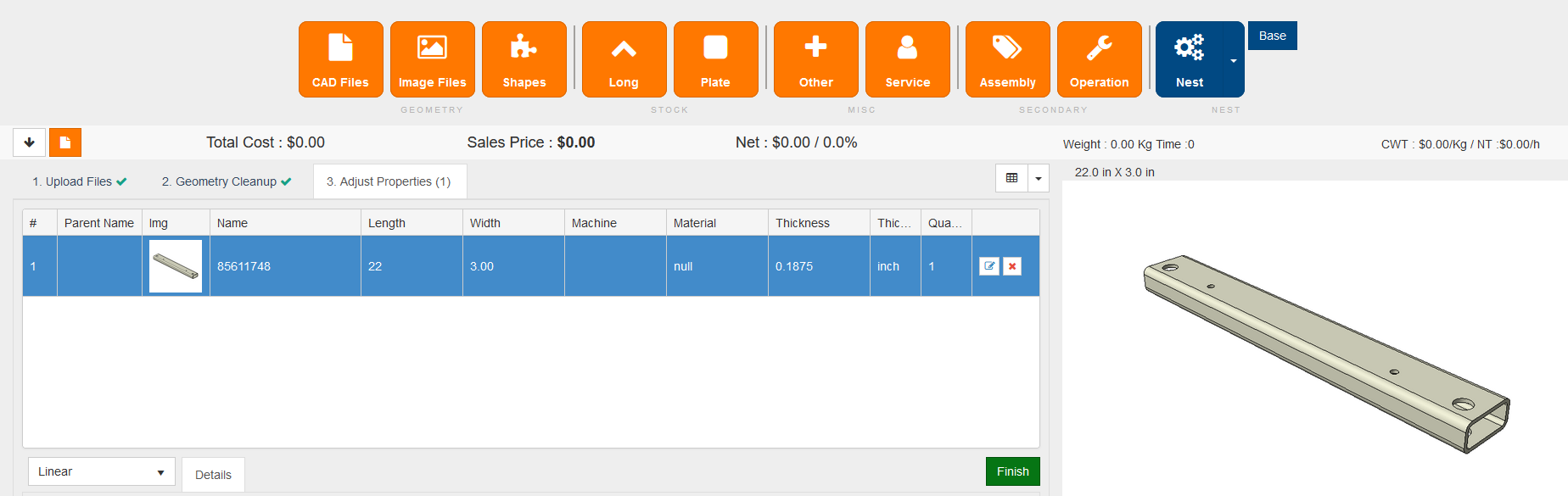The width and height of the screenshot is (1568, 496).
Task: Open the Details tab
Action: point(213,475)
